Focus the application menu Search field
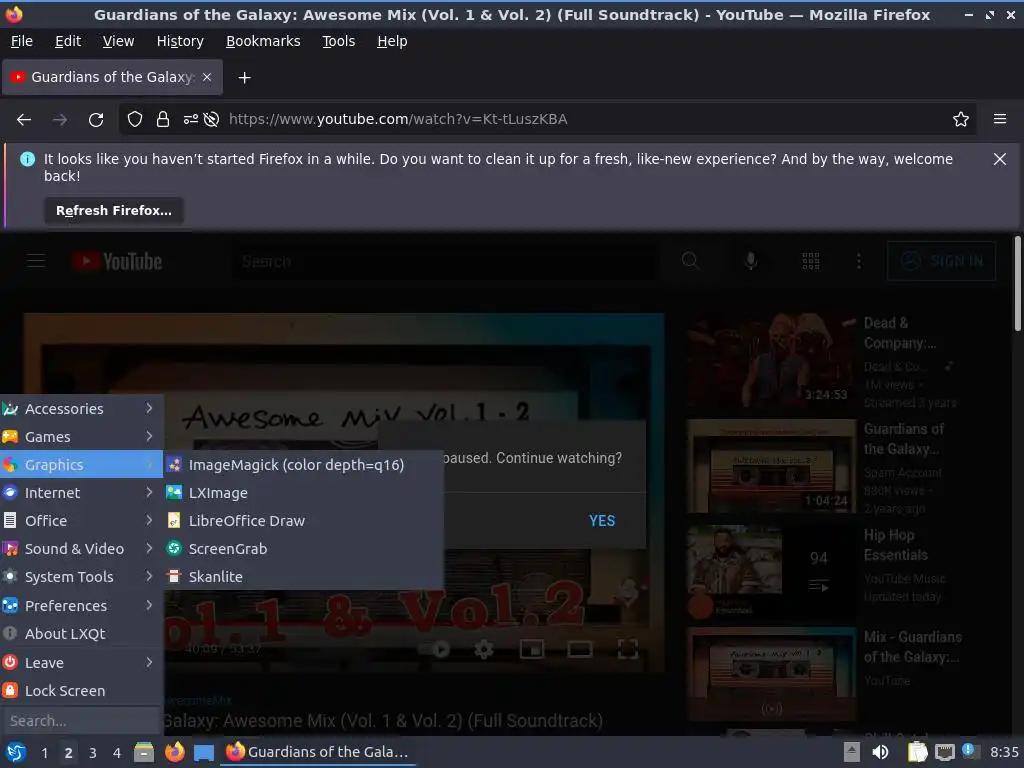Screen dimensions: 1024x768 [81, 720]
